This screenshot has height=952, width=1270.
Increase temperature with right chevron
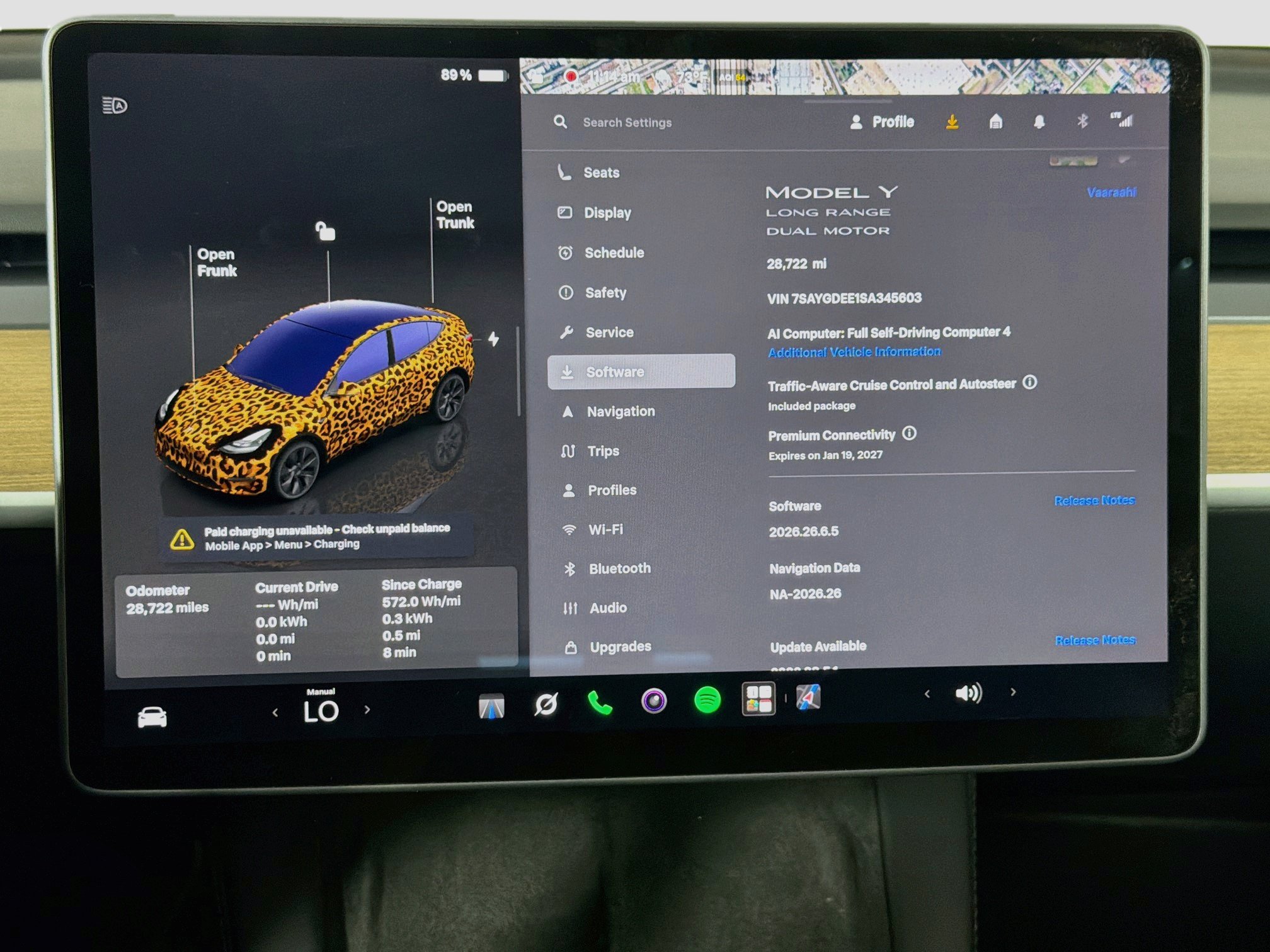[x=367, y=710]
